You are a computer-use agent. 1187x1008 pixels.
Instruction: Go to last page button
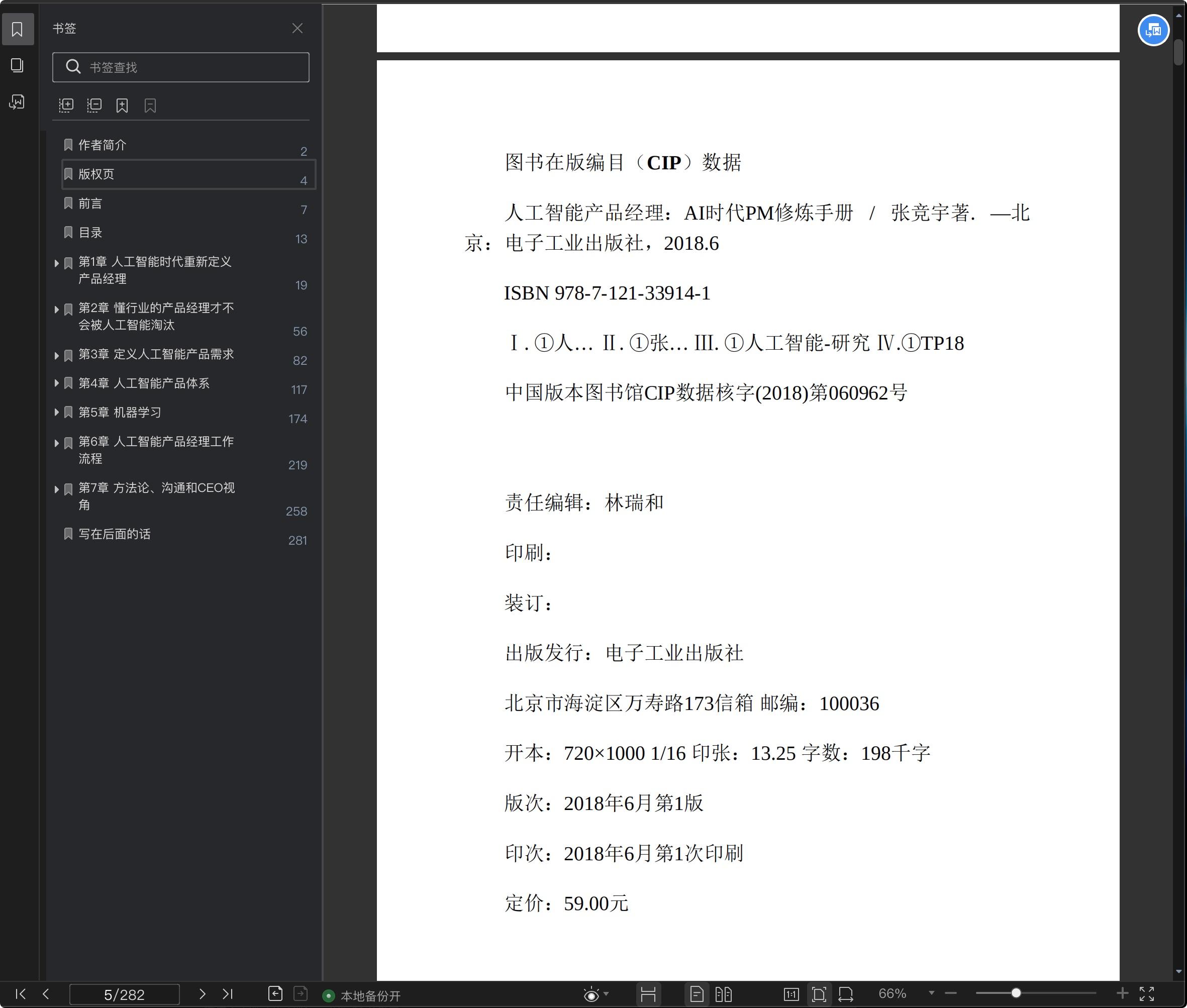(x=228, y=994)
